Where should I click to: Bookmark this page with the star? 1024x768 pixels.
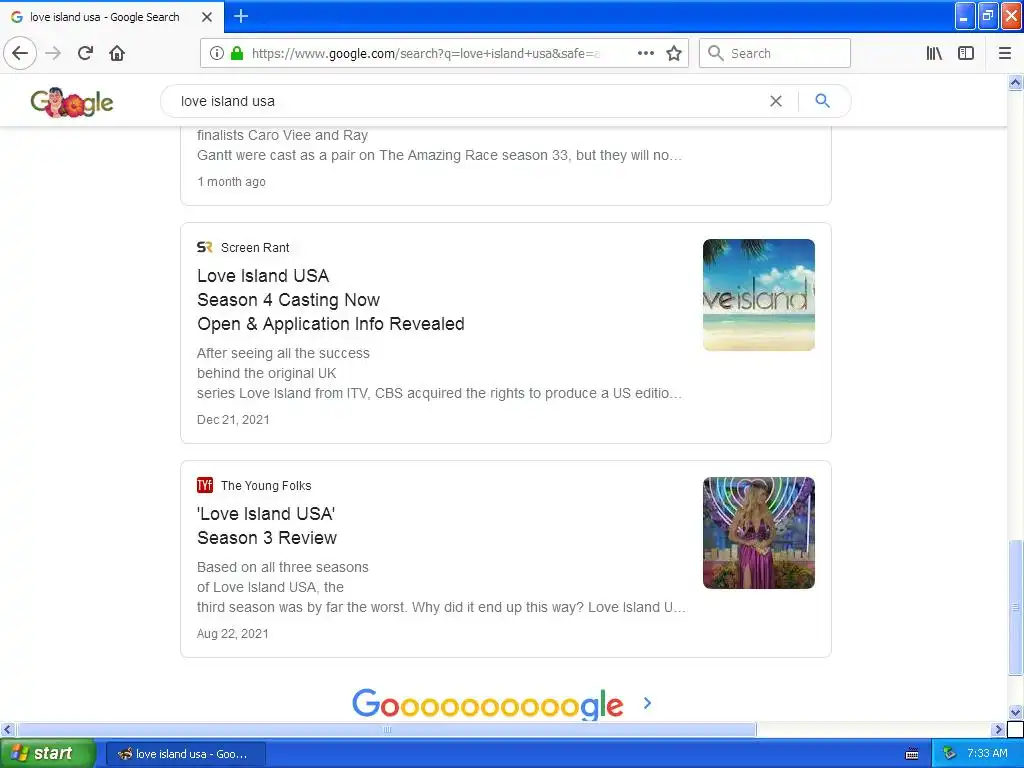tap(674, 53)
